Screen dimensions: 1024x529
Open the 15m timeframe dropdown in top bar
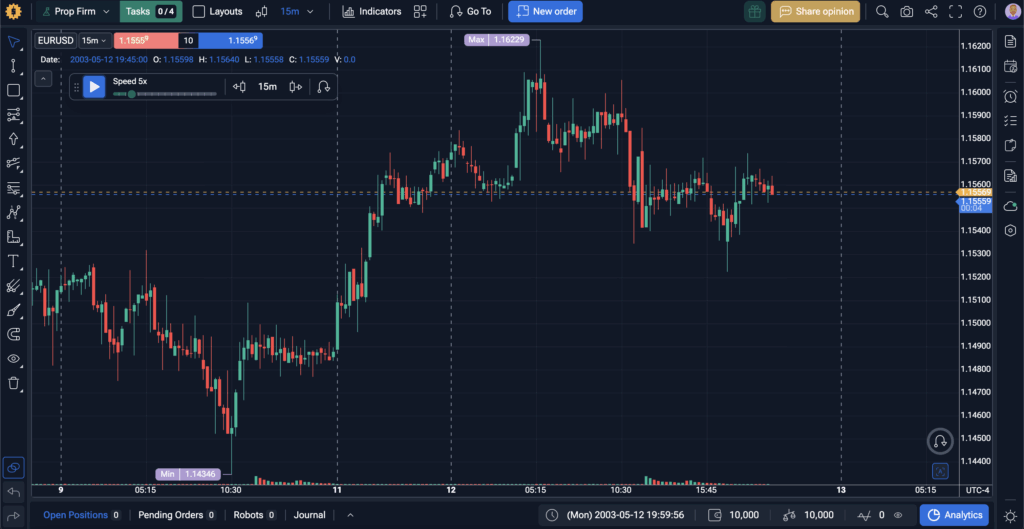click(x=296, y=12)
